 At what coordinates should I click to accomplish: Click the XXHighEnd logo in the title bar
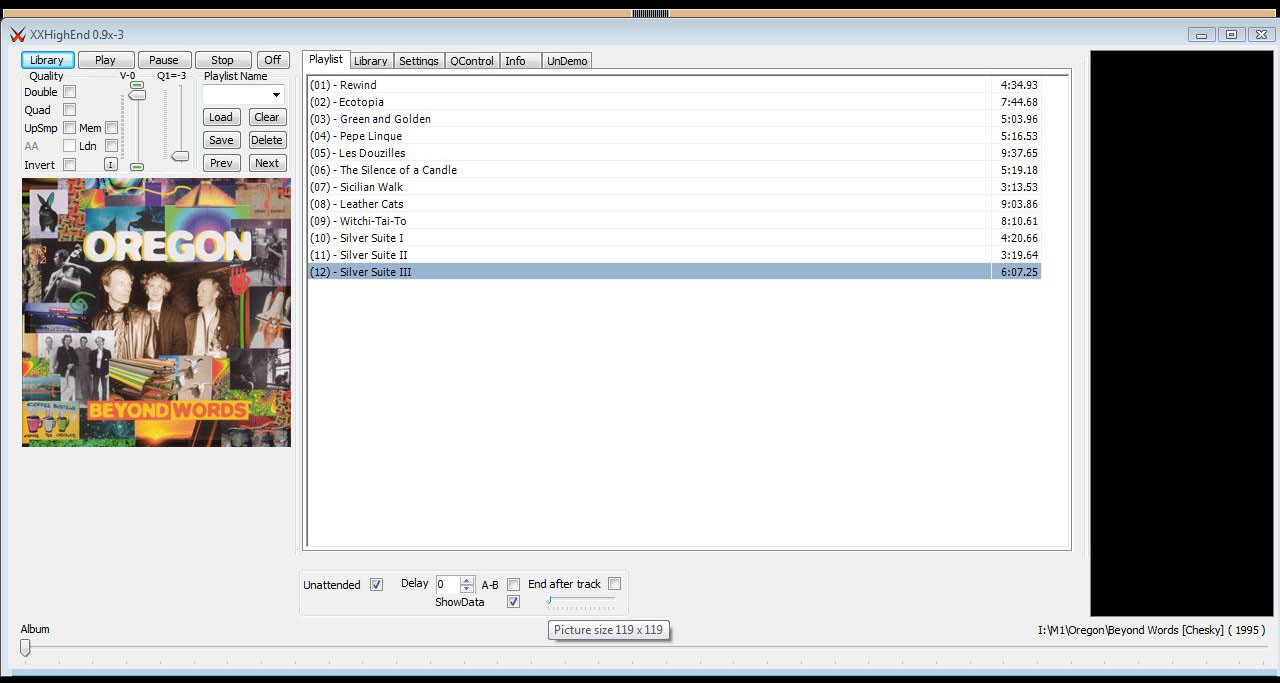[x=17, y=34]
